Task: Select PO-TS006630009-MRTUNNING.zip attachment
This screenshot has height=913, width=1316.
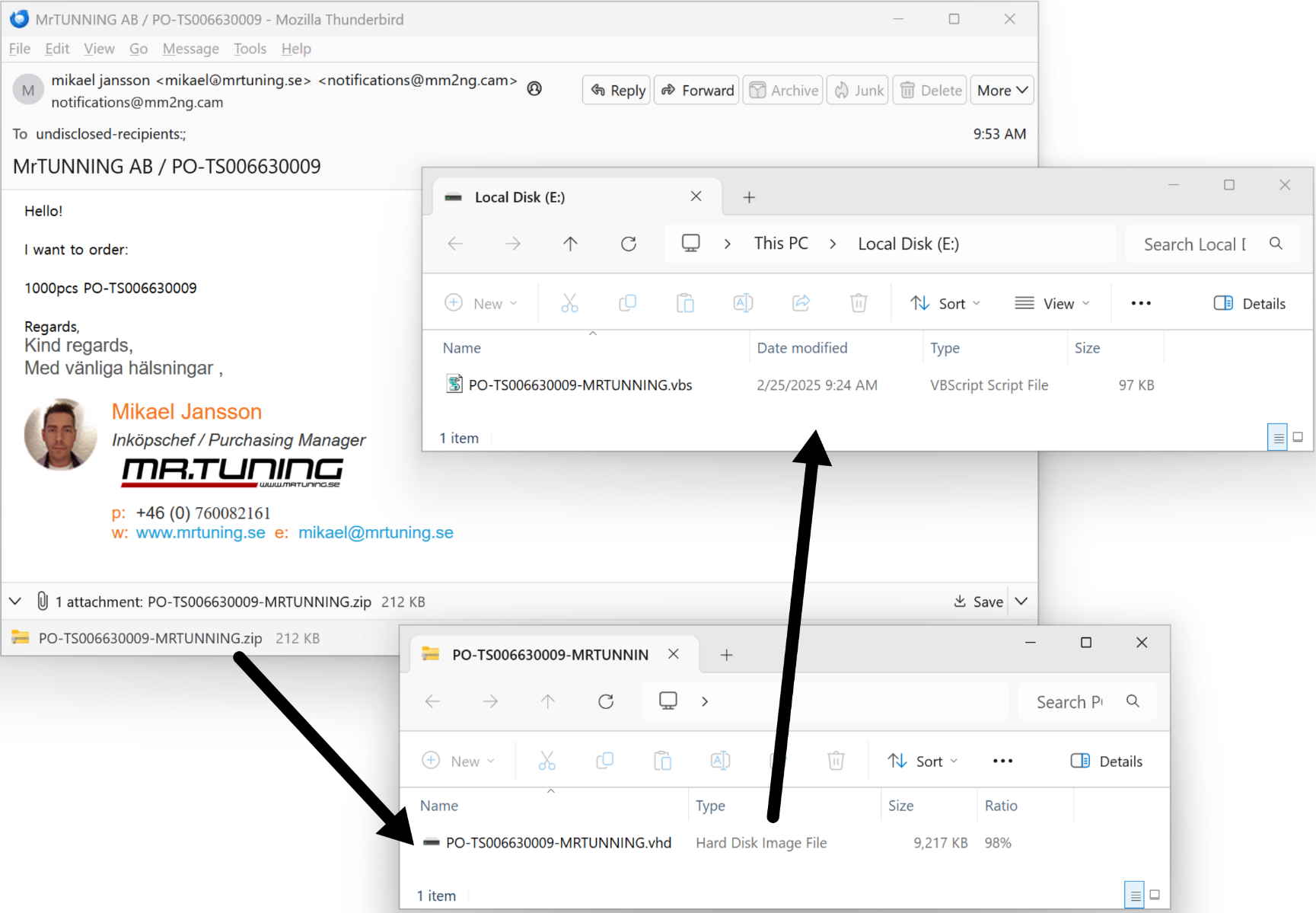Action: (x=164, y=638)
